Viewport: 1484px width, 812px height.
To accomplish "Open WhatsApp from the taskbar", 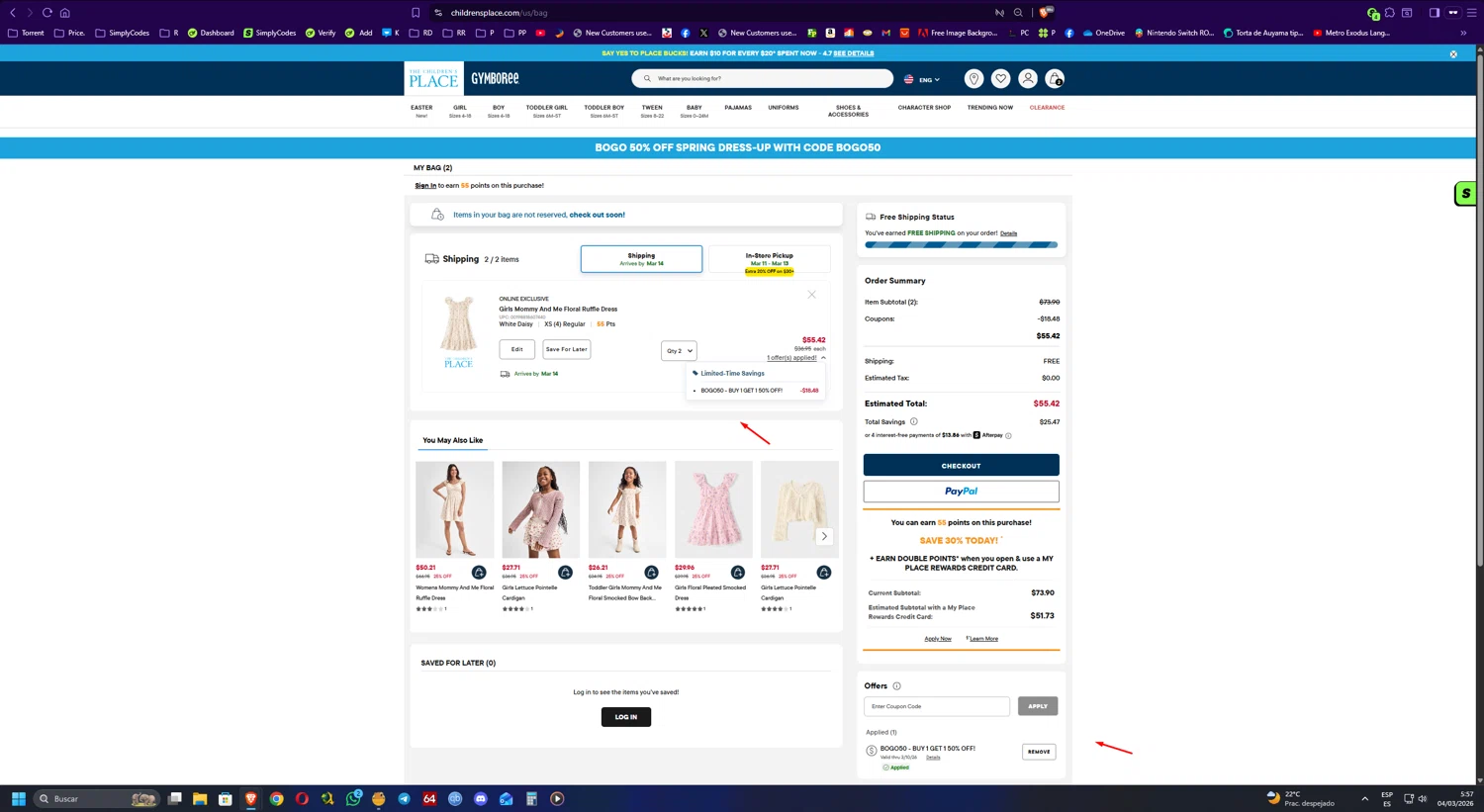I will (x=353, y=799).
